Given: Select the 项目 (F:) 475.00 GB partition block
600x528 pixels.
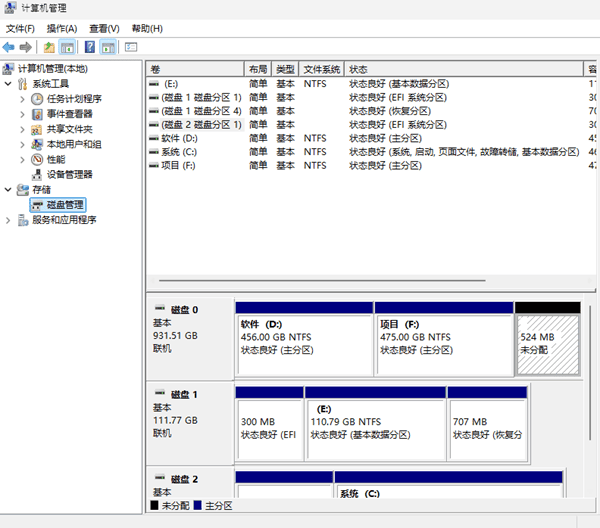Looking at the screenshot, I should coord(443,345).
